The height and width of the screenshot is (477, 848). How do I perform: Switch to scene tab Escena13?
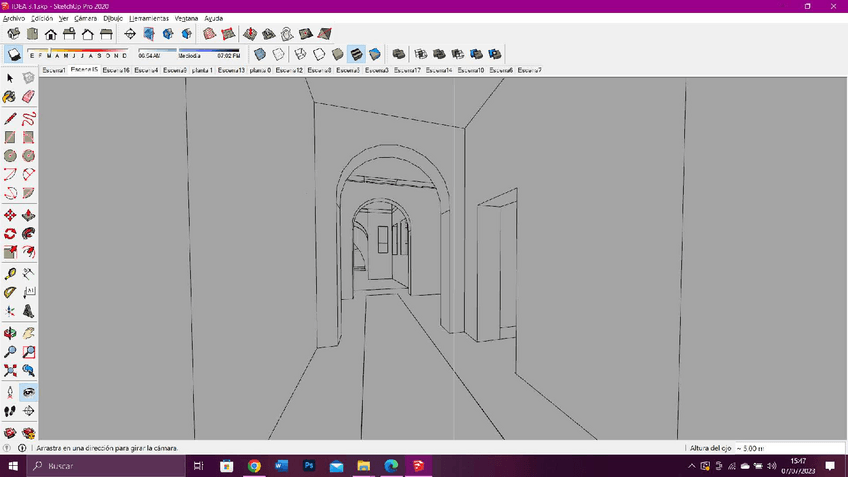click(232, 71)
